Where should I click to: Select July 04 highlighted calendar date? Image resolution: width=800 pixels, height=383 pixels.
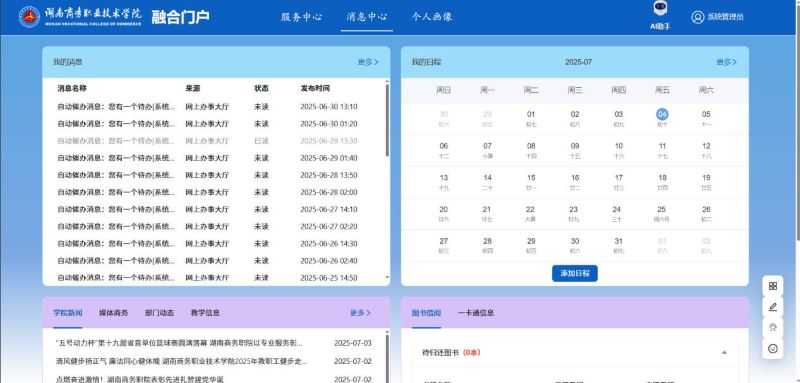pyautogui.click(x=662, y=114)
